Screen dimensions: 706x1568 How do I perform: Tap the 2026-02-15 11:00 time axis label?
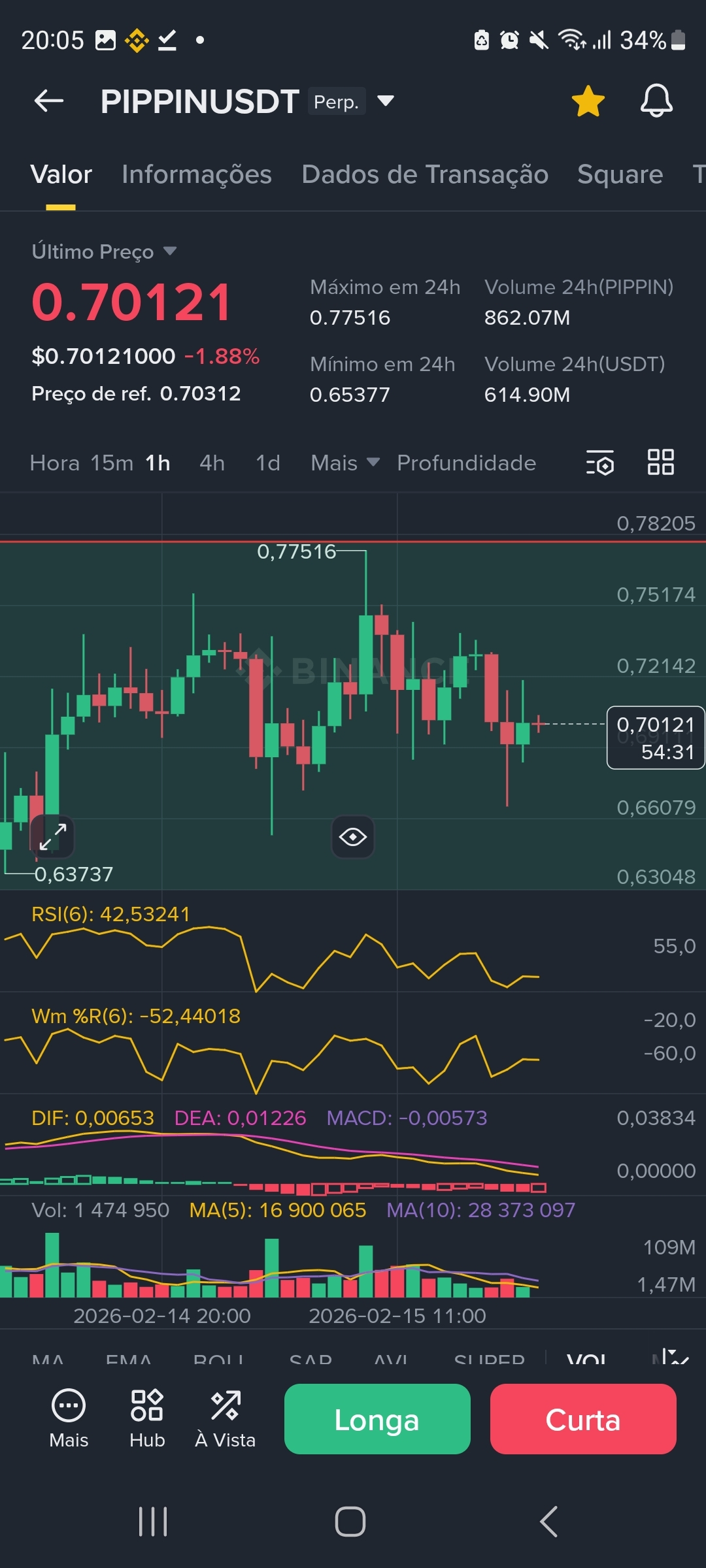tap(397, 1315)
